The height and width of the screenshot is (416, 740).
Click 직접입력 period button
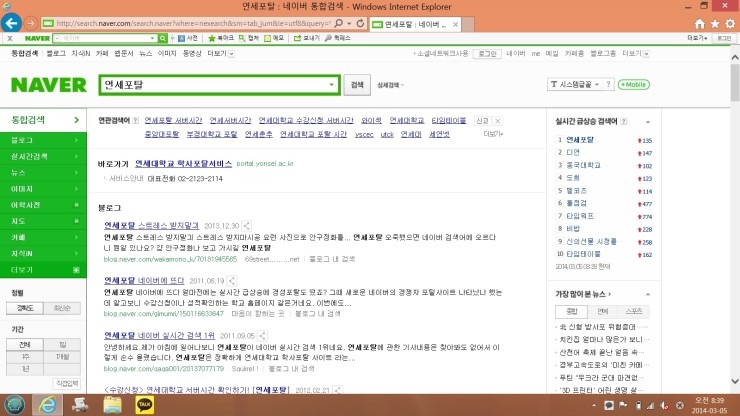(x=67, y=383)
